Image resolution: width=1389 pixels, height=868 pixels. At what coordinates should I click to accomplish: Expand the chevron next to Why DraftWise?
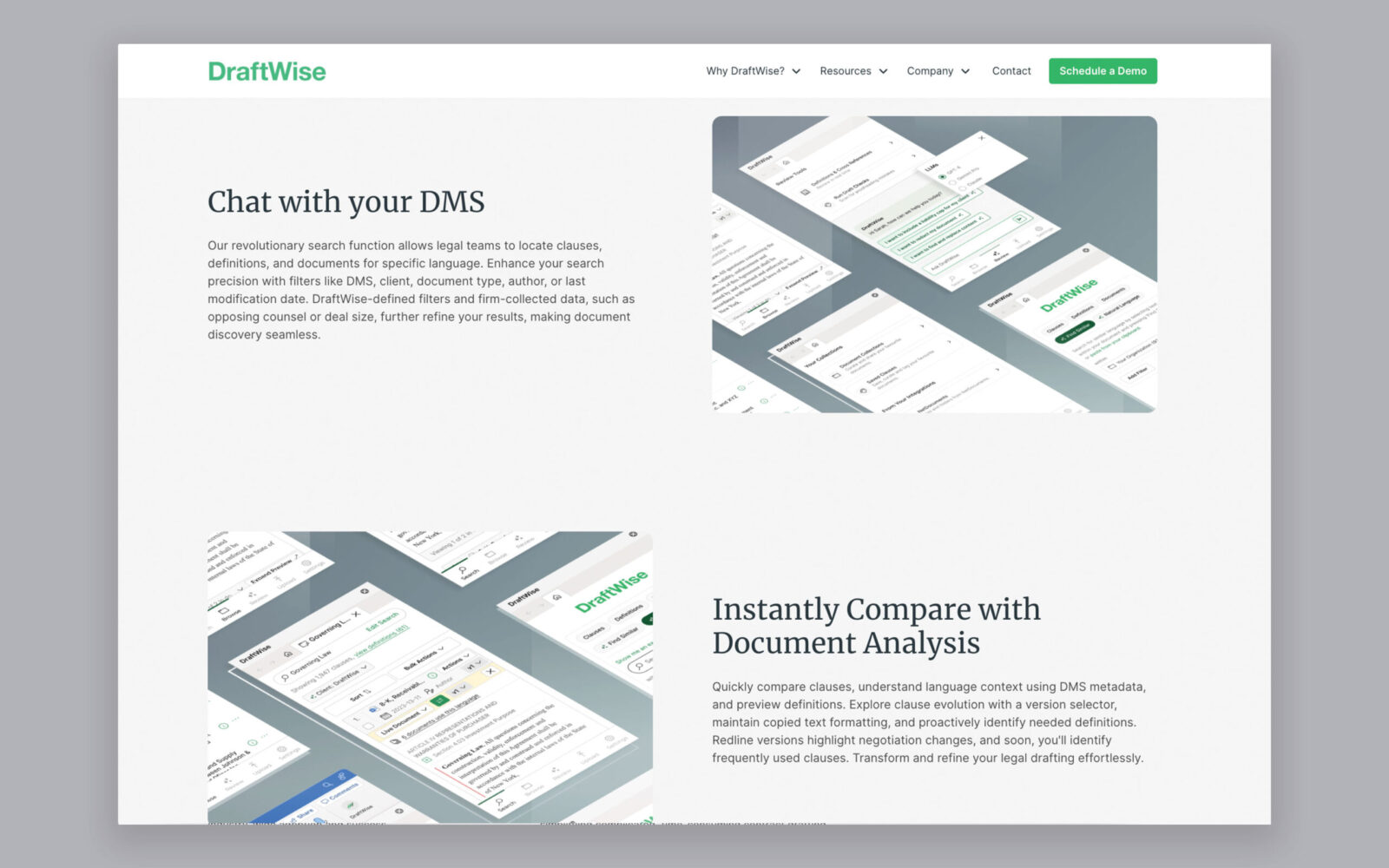pos(796,71)
